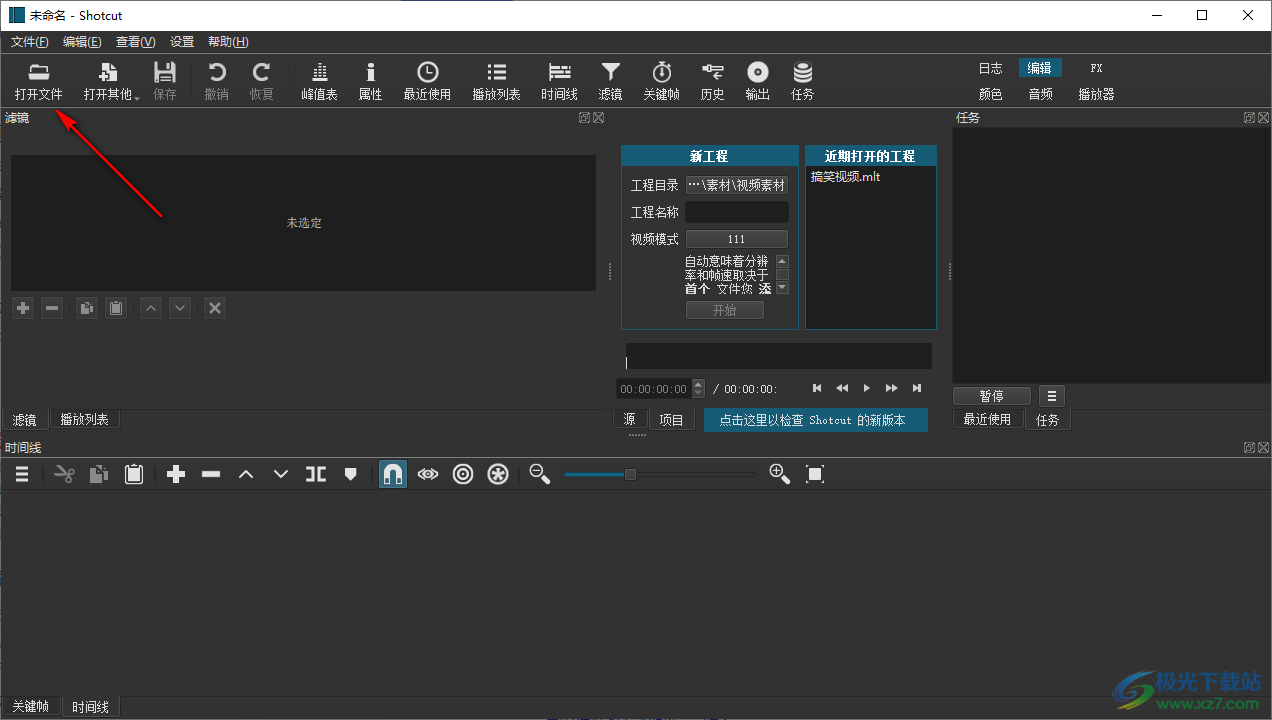The height and width of the screenshot is (720, 1272).
Task: Switch to the FX layout
Action: [x=1096, y=68]
